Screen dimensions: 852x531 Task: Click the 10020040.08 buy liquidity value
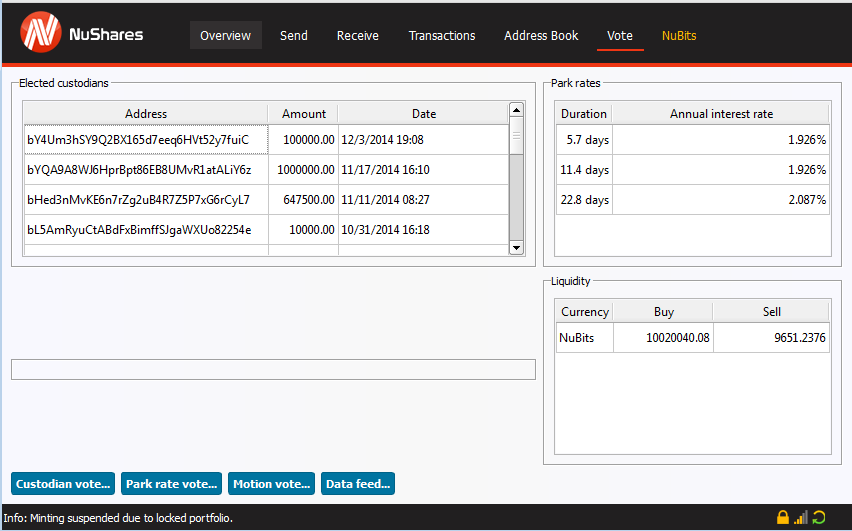[x=663, y=338]
